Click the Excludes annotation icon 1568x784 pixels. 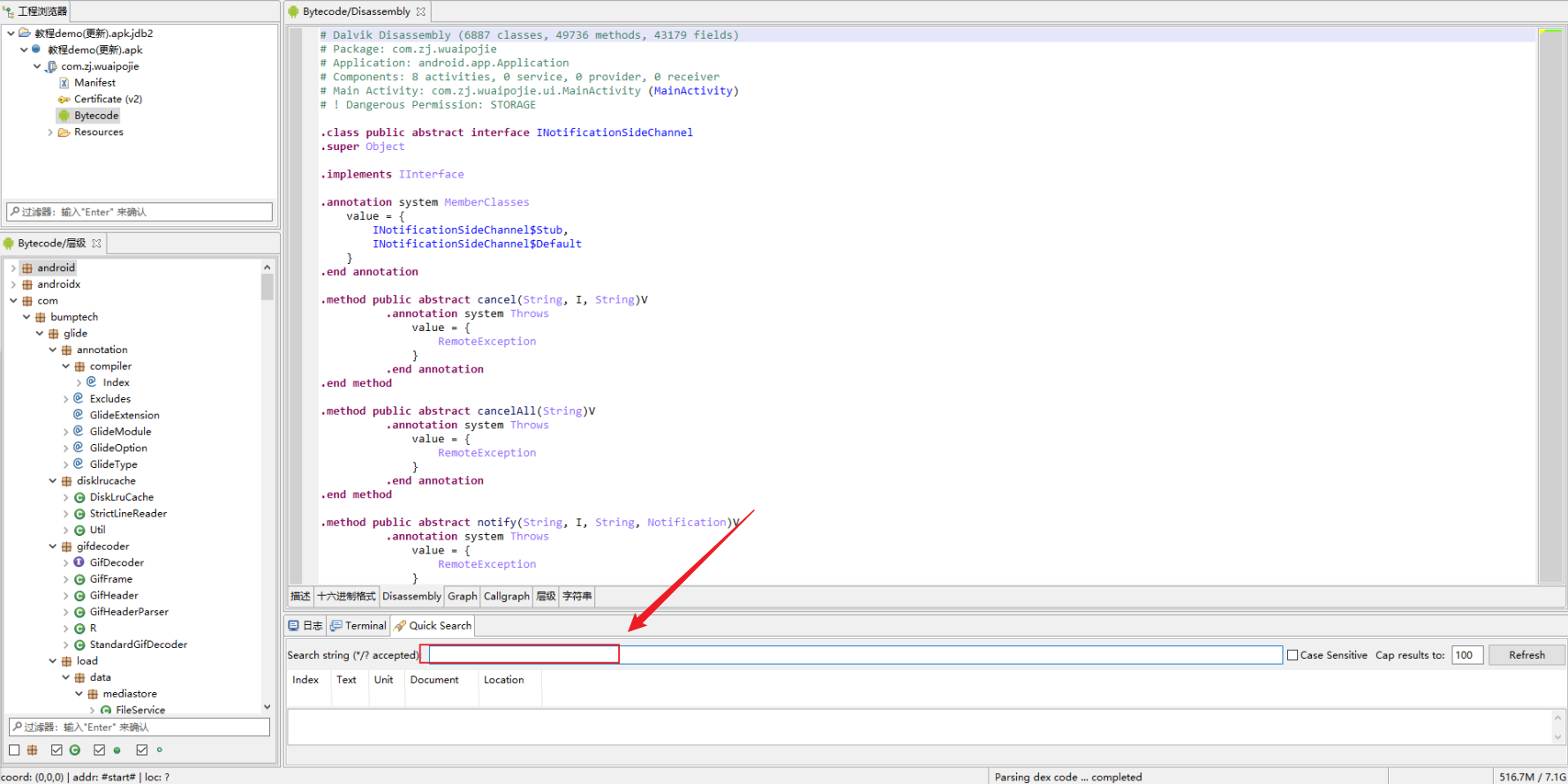pyautogui.click(x=79, y=399)
